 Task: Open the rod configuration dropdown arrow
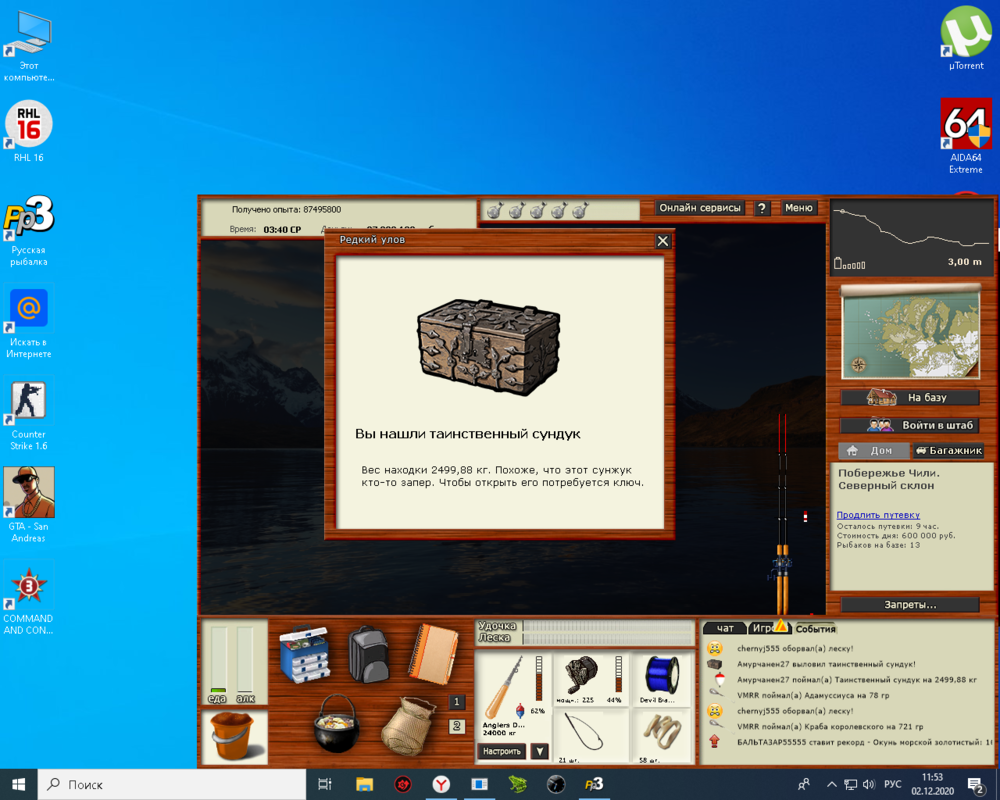pyautogui.click(x=539, y=751)
